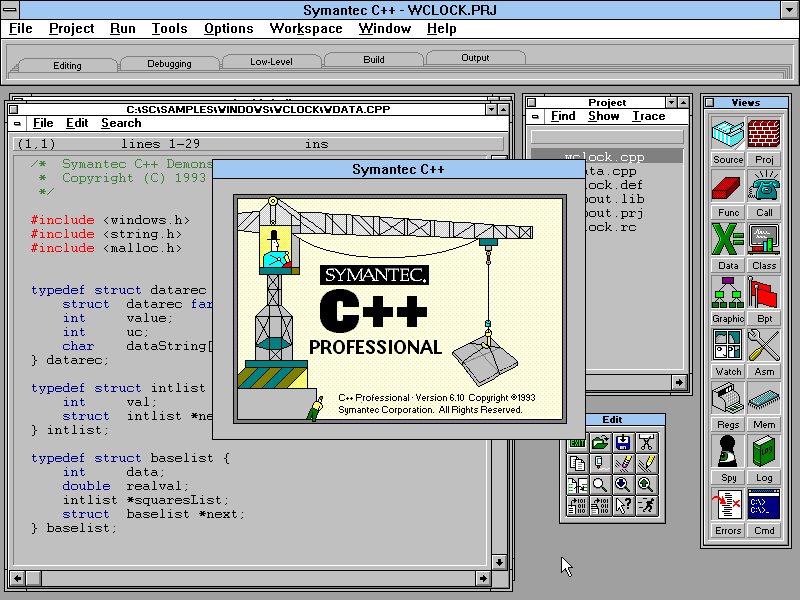Switch to the Editing workspace tab
The width and height of the screenshot is (800, 600).
tap(67, 65)
